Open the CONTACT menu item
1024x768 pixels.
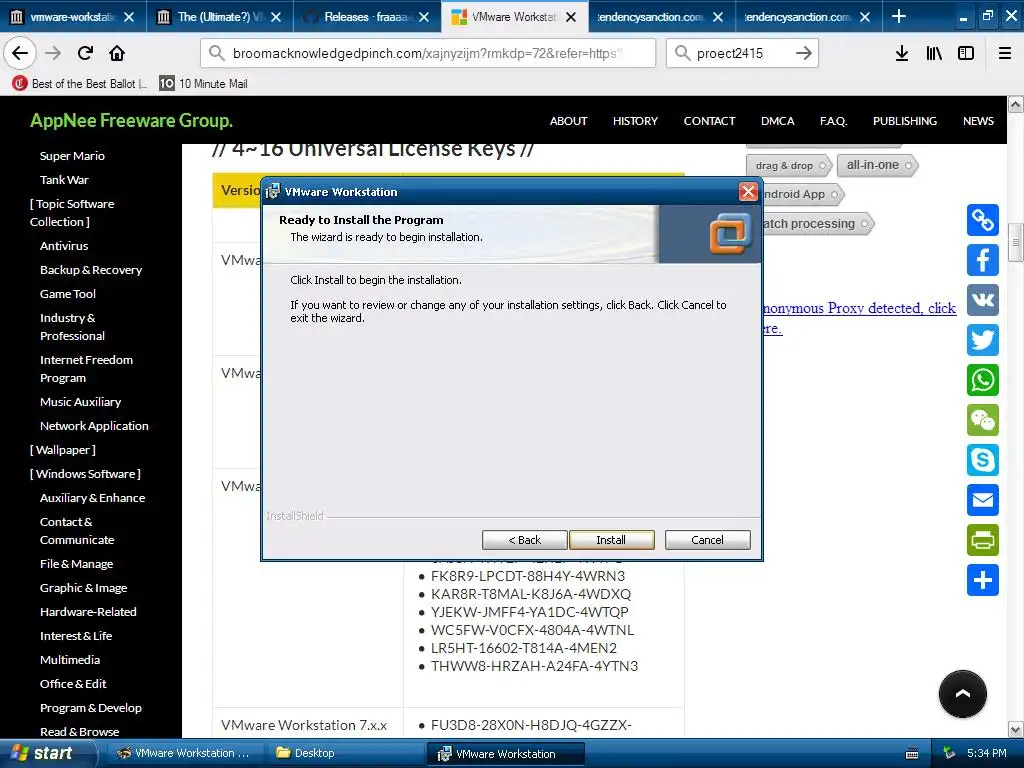709,121
